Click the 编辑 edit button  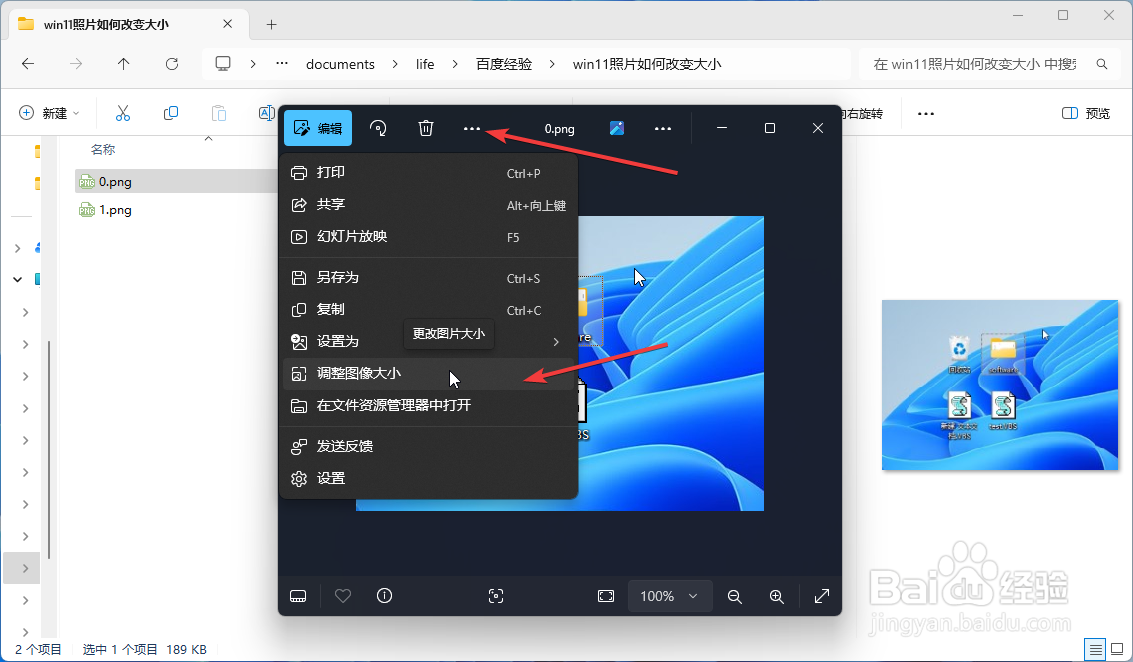click(317, 128)
